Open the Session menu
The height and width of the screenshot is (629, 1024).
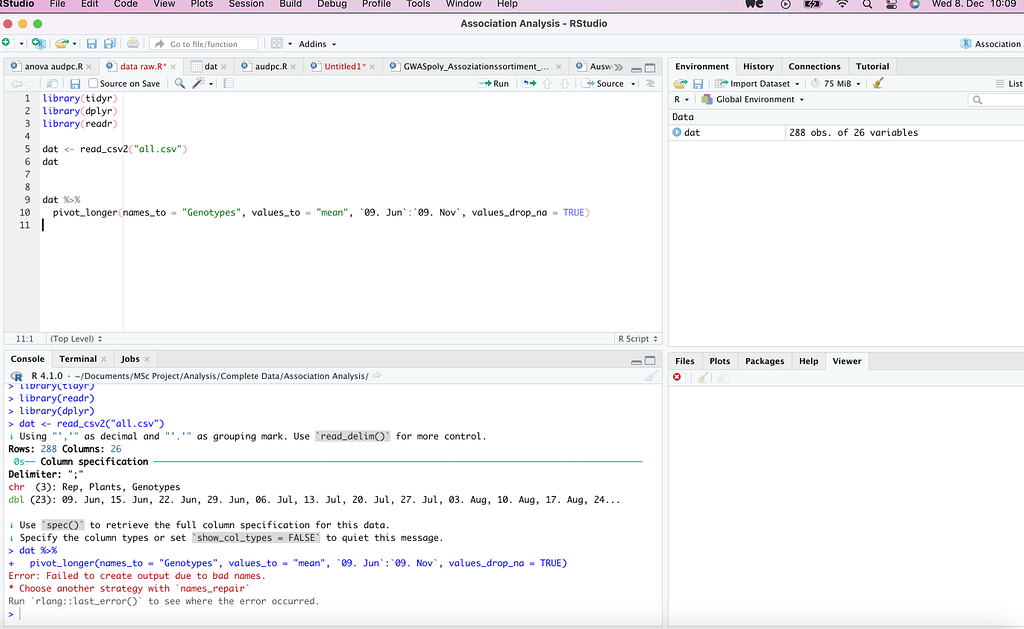[x=246, y=5]
